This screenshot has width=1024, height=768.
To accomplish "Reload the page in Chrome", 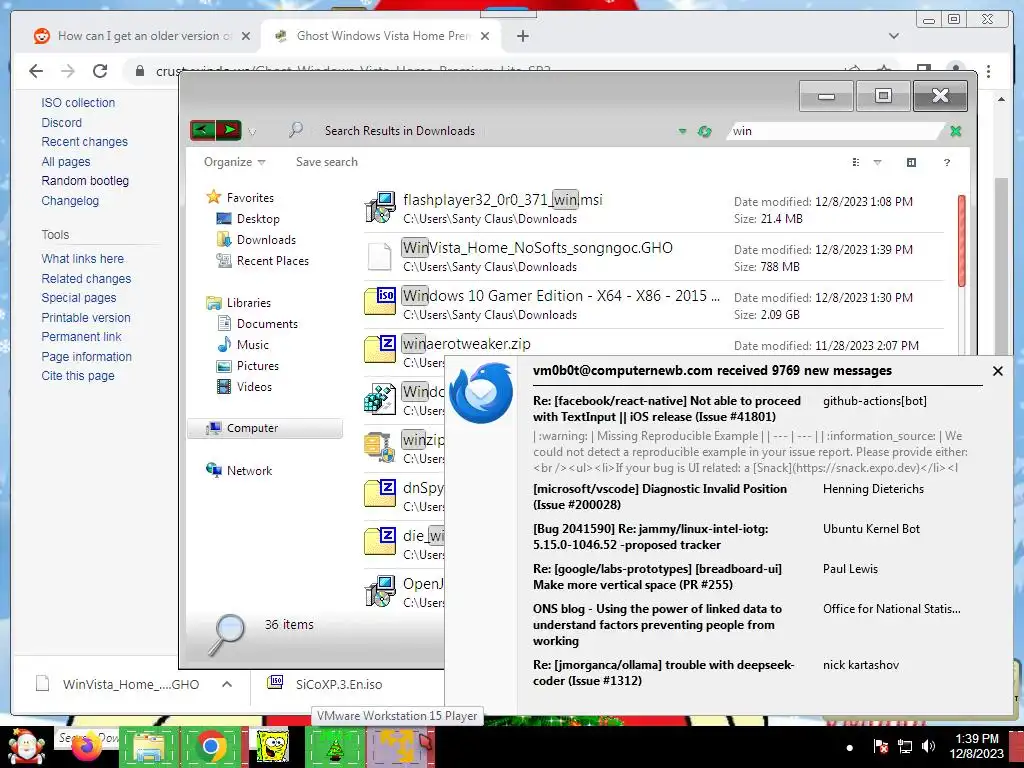I will tap(100, 71).
